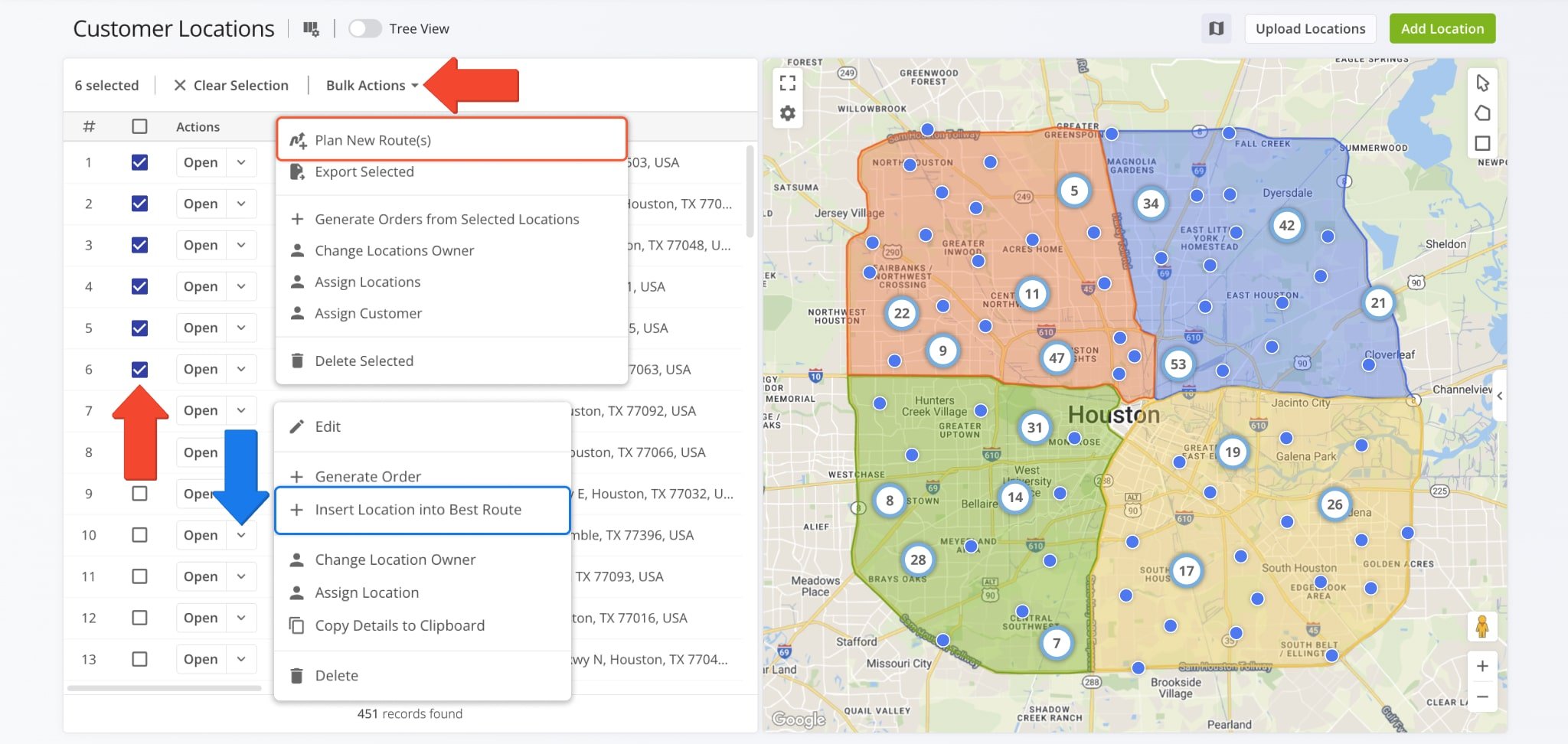Toggle the Tree View switch
Image resolution: width=1568 pixels, height=744 pixels.
coord(364,29)
